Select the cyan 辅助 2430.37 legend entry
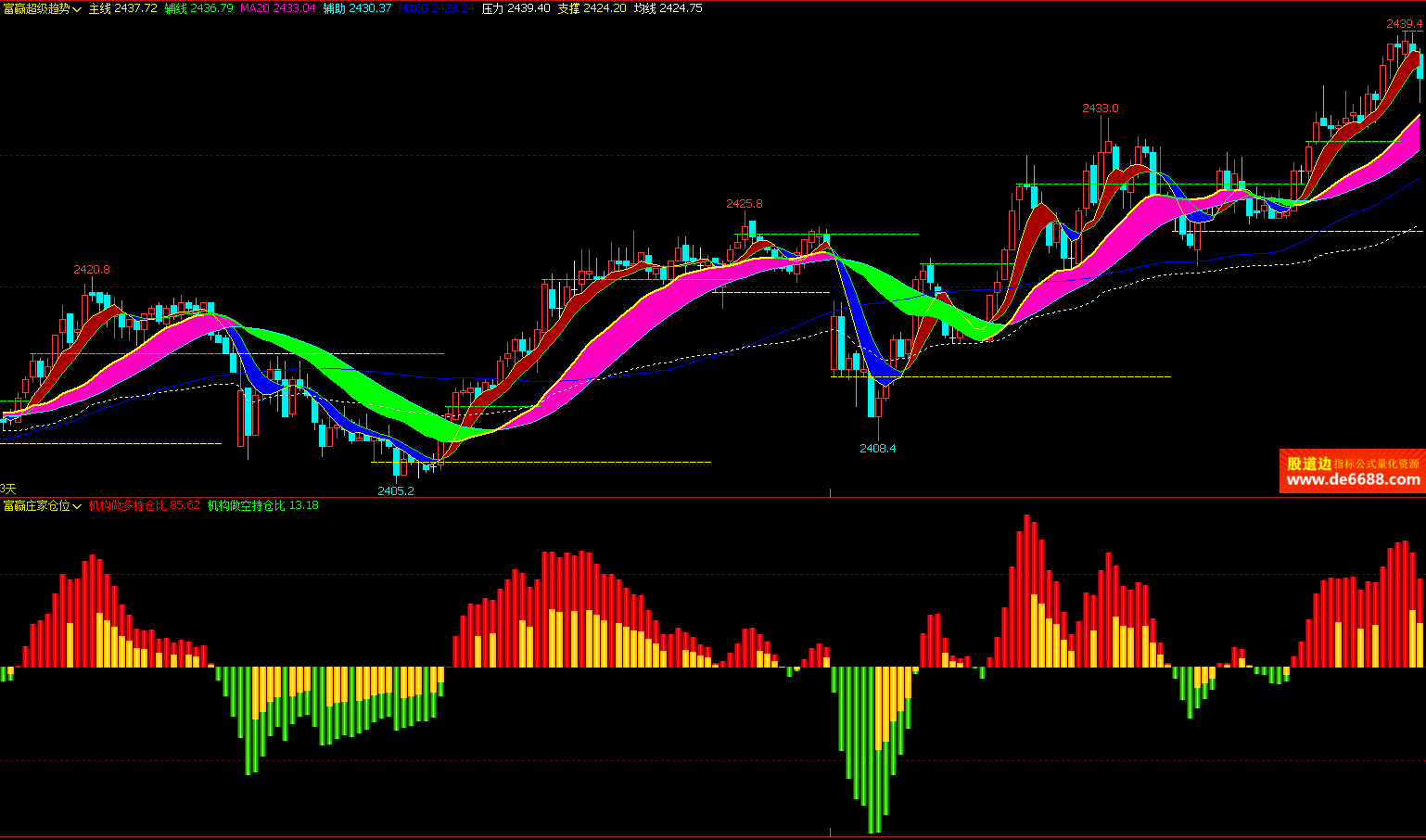 point(357,8)
